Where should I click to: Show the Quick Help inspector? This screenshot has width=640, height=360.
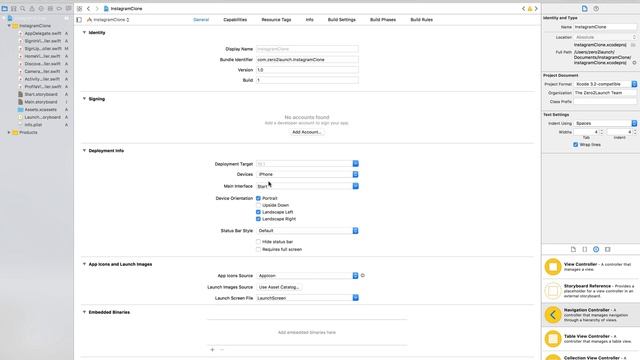pyautogui.click(x=596, y=9)
